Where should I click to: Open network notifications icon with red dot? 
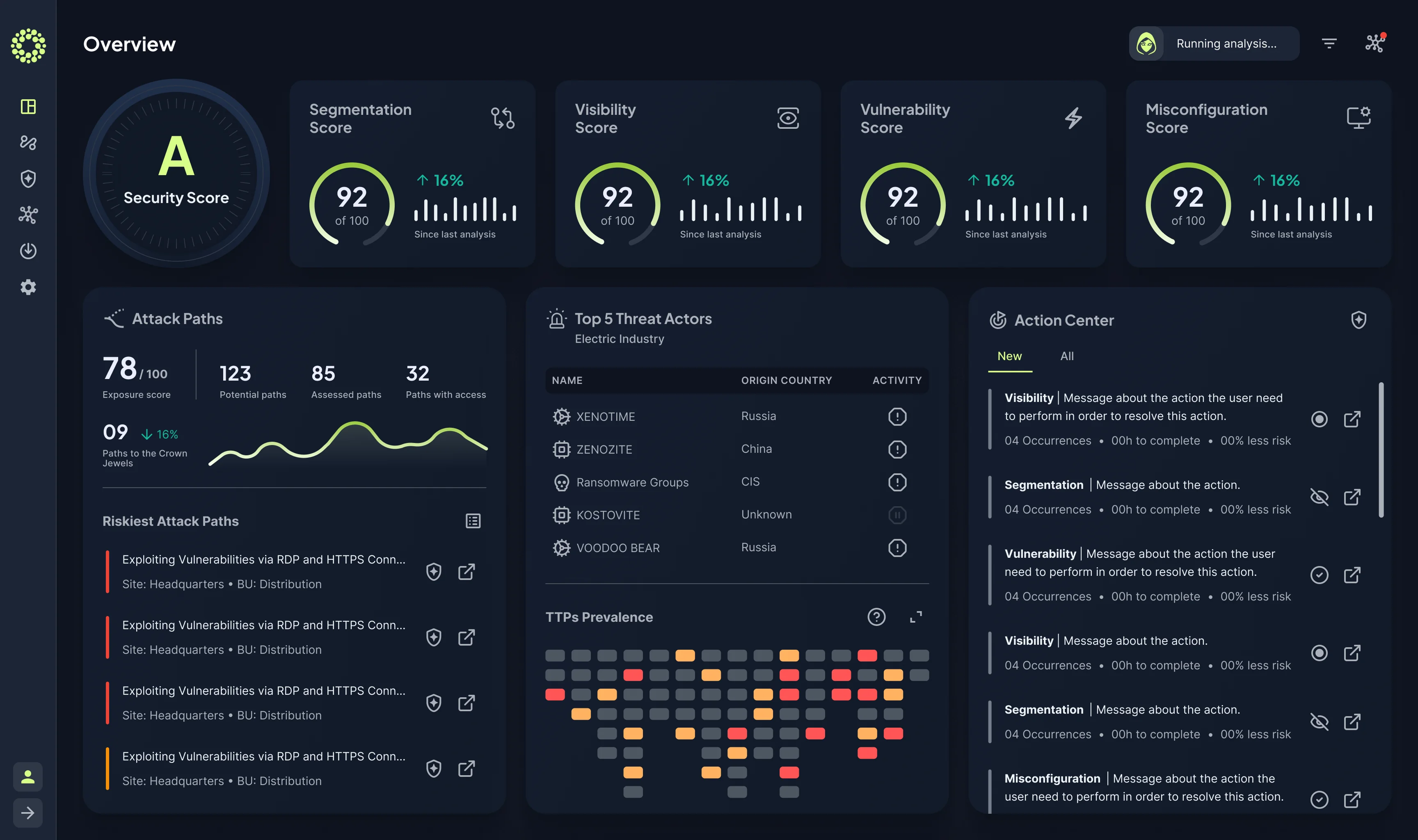point(1375,43)
